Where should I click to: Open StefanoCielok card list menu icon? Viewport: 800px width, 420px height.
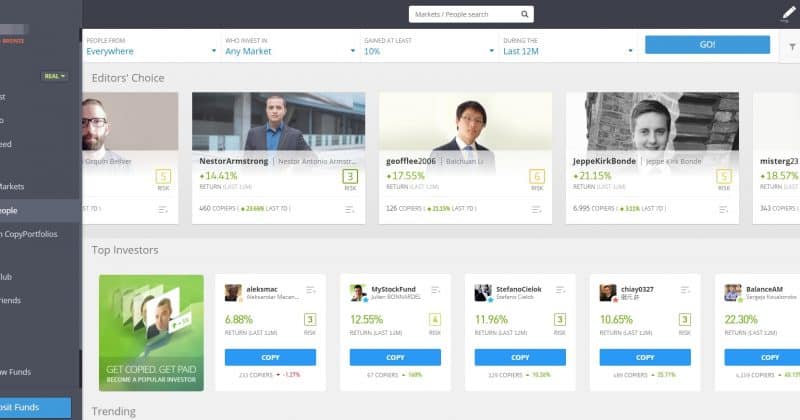click(560, 290)
